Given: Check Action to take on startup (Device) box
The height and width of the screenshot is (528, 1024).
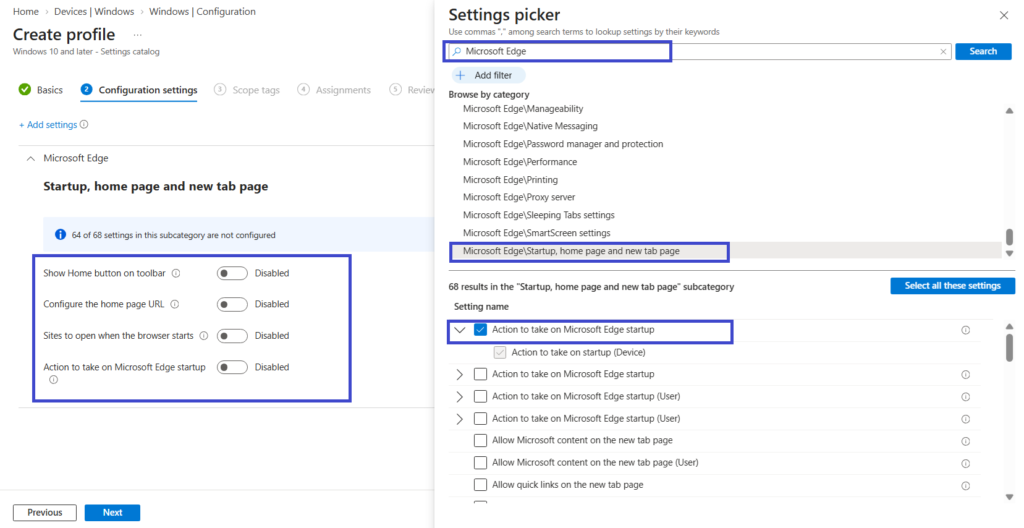Looking at the screenshot, I should click(500, 352).
